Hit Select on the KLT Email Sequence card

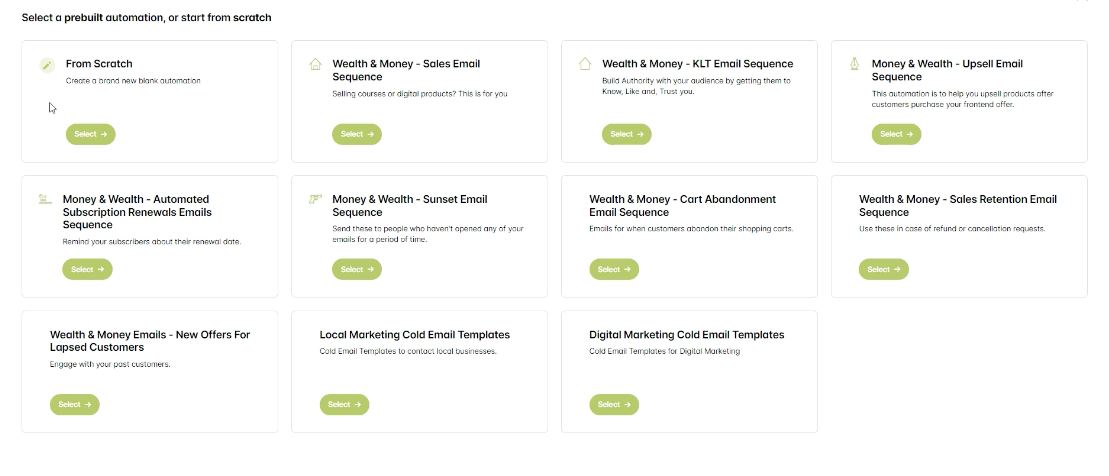(626, 134)
